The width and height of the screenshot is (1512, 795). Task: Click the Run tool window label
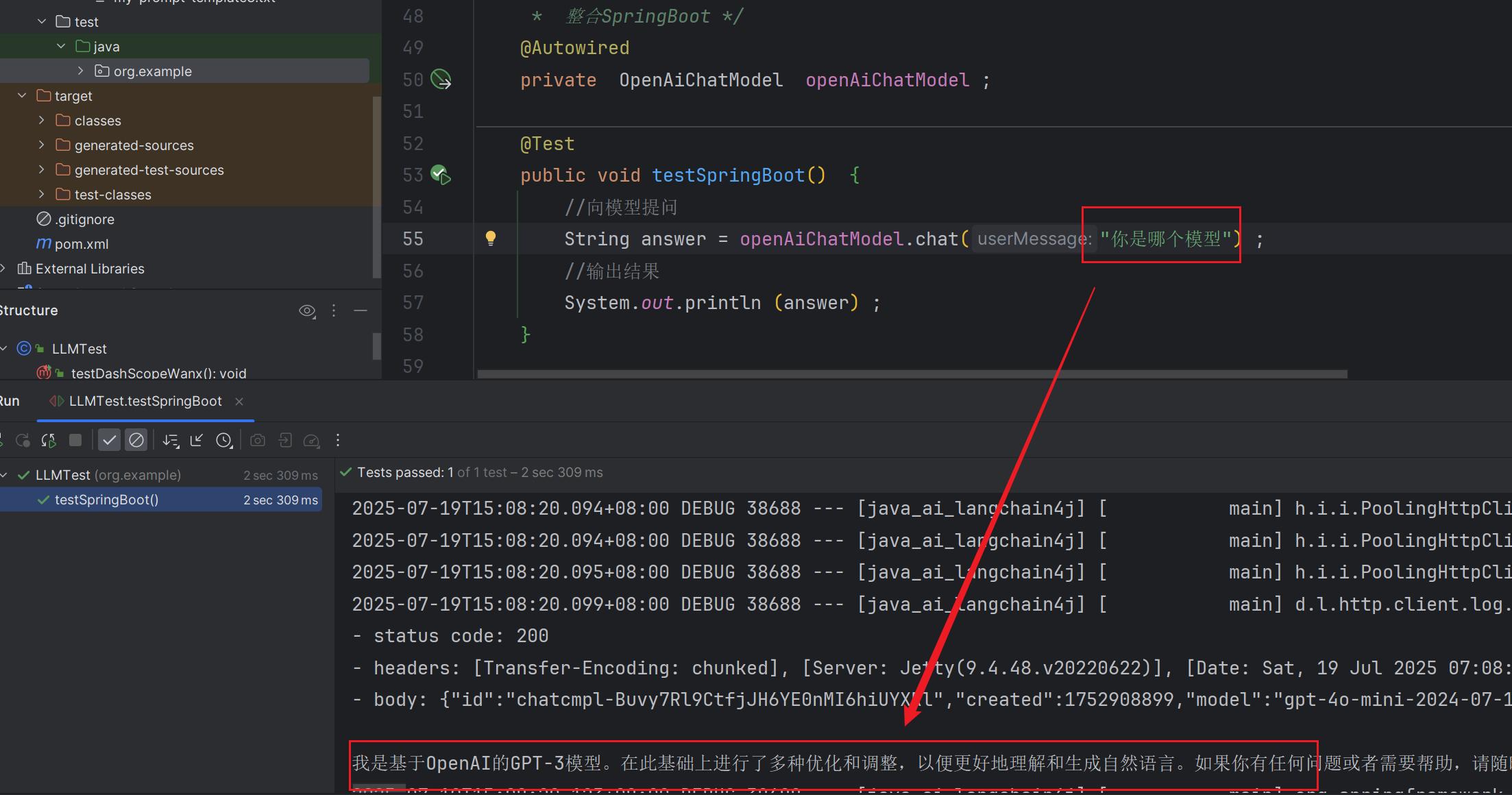click(10, 401)
